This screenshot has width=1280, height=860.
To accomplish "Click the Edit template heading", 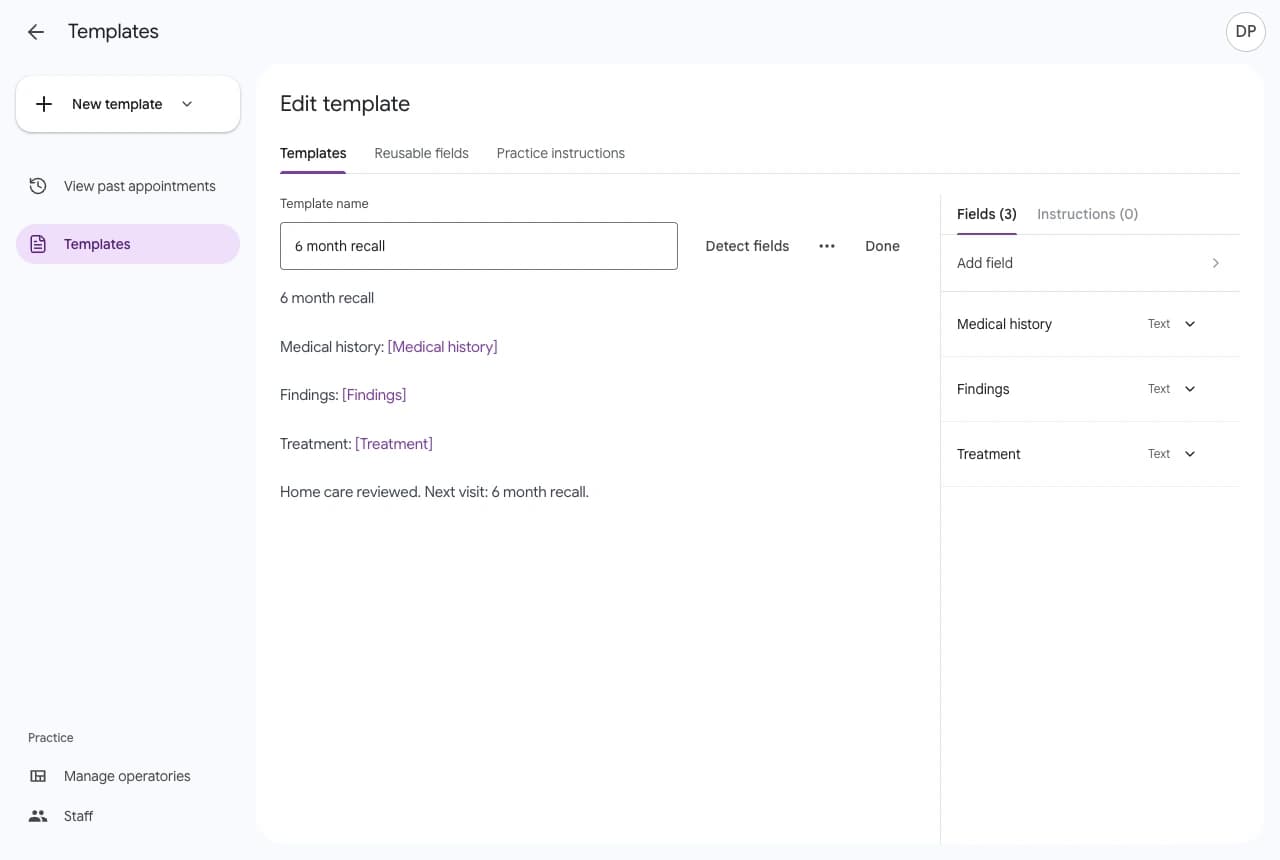I will tap(345, 104).
